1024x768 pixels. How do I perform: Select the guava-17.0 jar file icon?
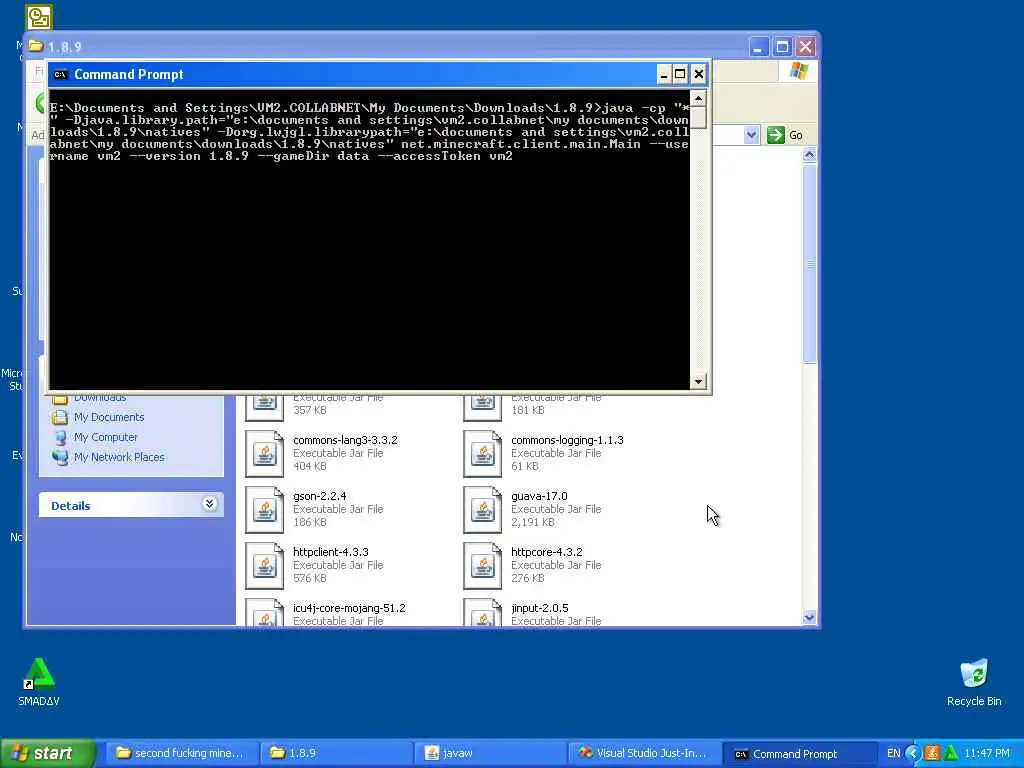(x=483, y=510)
